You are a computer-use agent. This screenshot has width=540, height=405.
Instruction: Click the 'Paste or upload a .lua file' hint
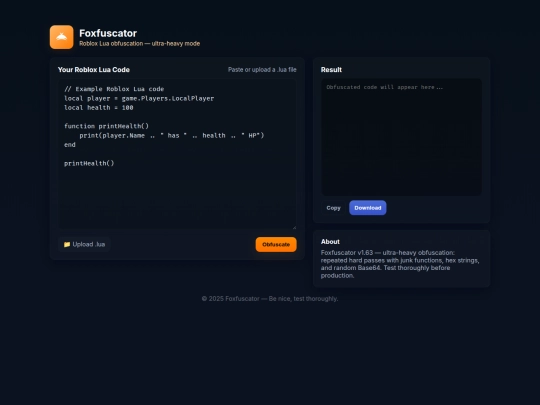click(262, 70)
